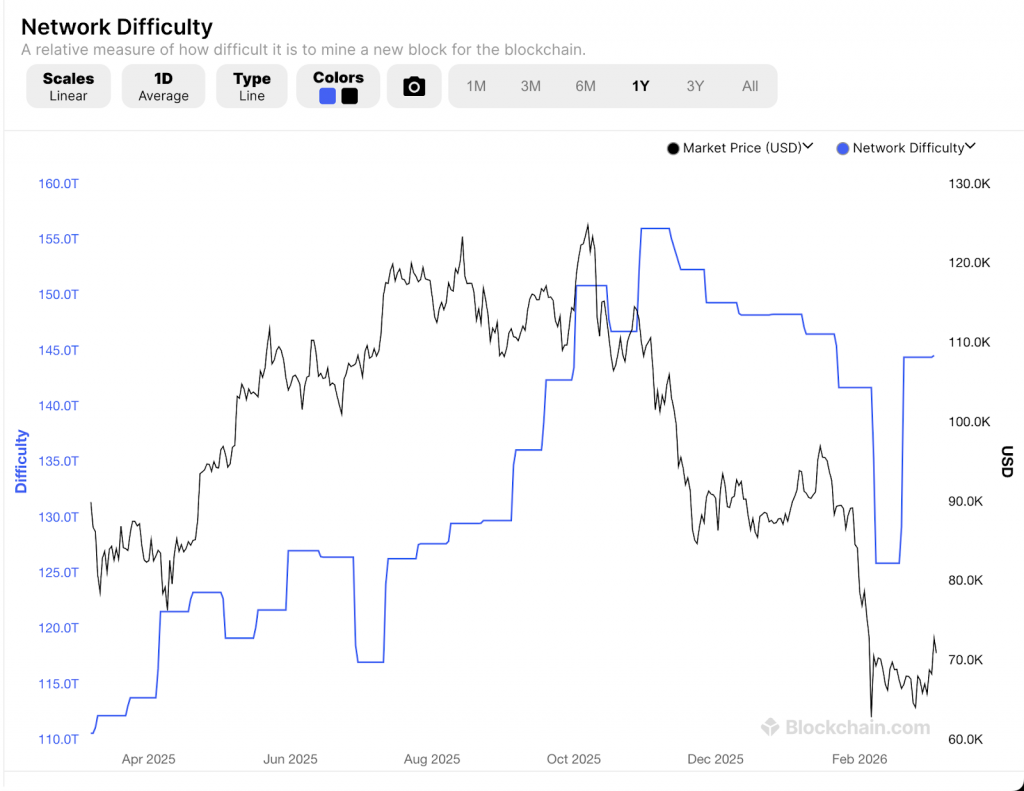Click the Network Difficulty chart title
Screen dimensions: 1024x791
(x=117, y=27)
